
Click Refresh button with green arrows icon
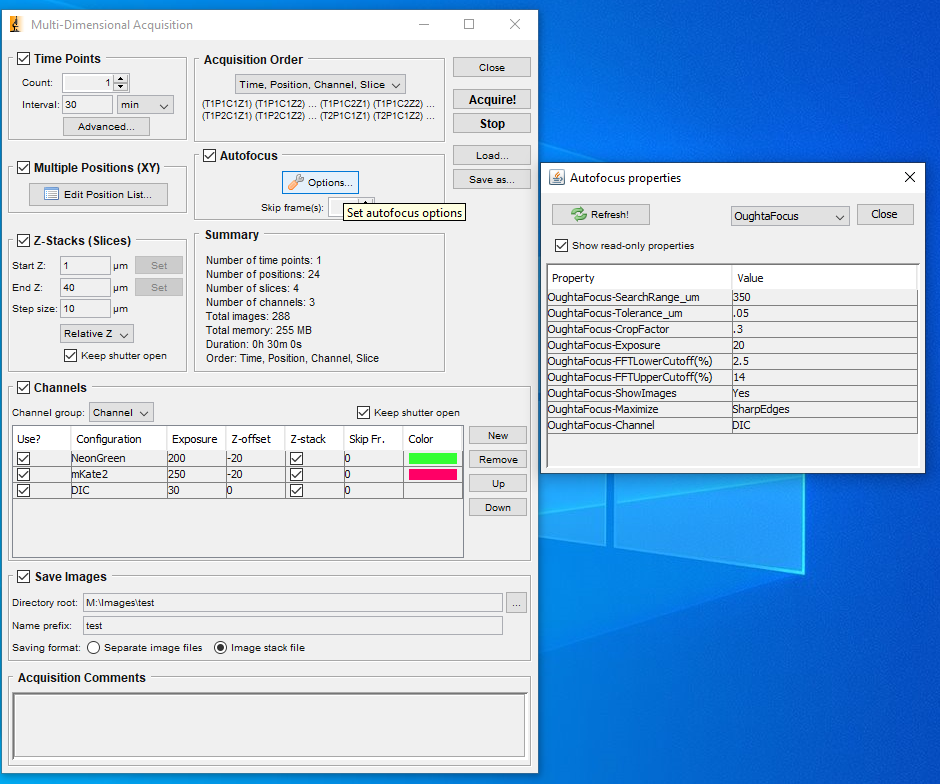600,214
